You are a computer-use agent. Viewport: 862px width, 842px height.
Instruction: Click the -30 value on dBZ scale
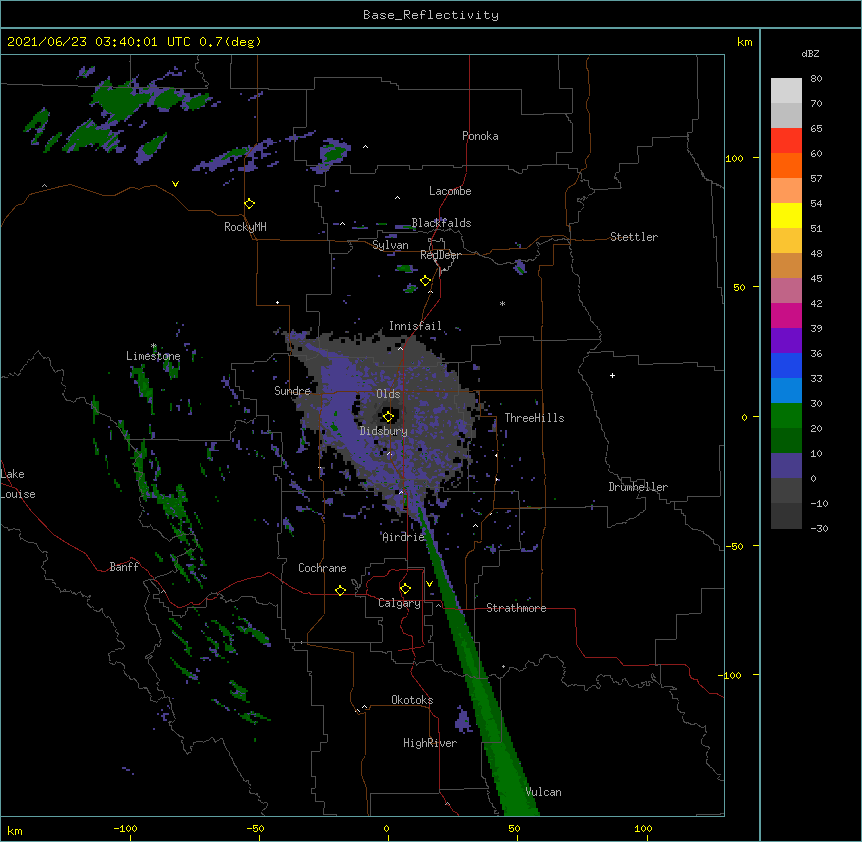click(x=819, y=528)
